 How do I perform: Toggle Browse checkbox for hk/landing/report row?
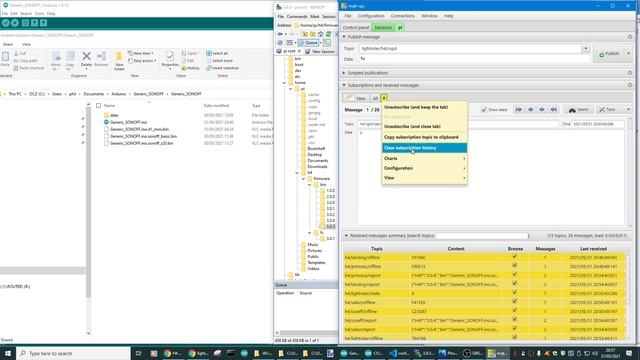click(515, 284)
